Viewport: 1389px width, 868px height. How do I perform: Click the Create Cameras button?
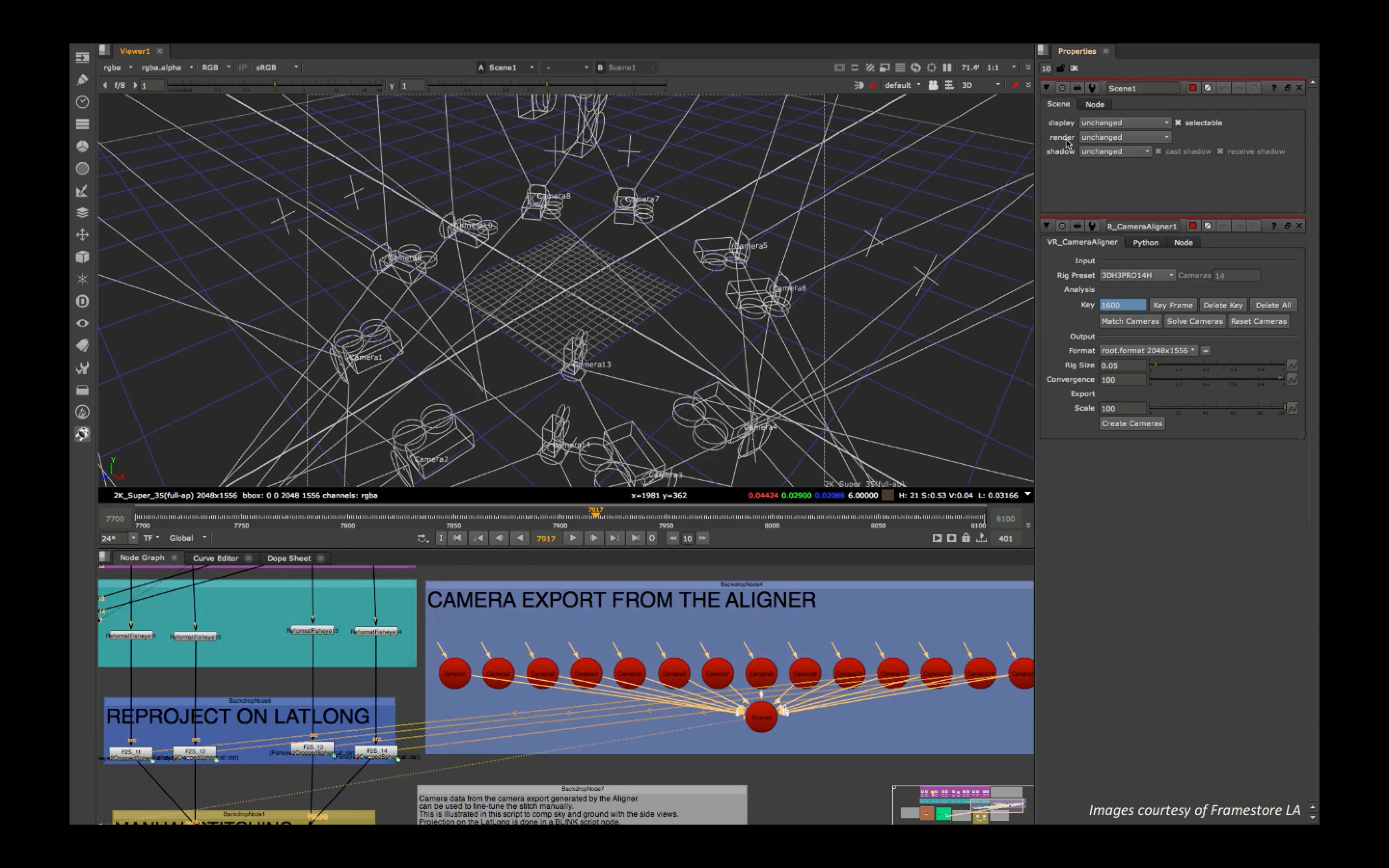[x=1131, y=423]
